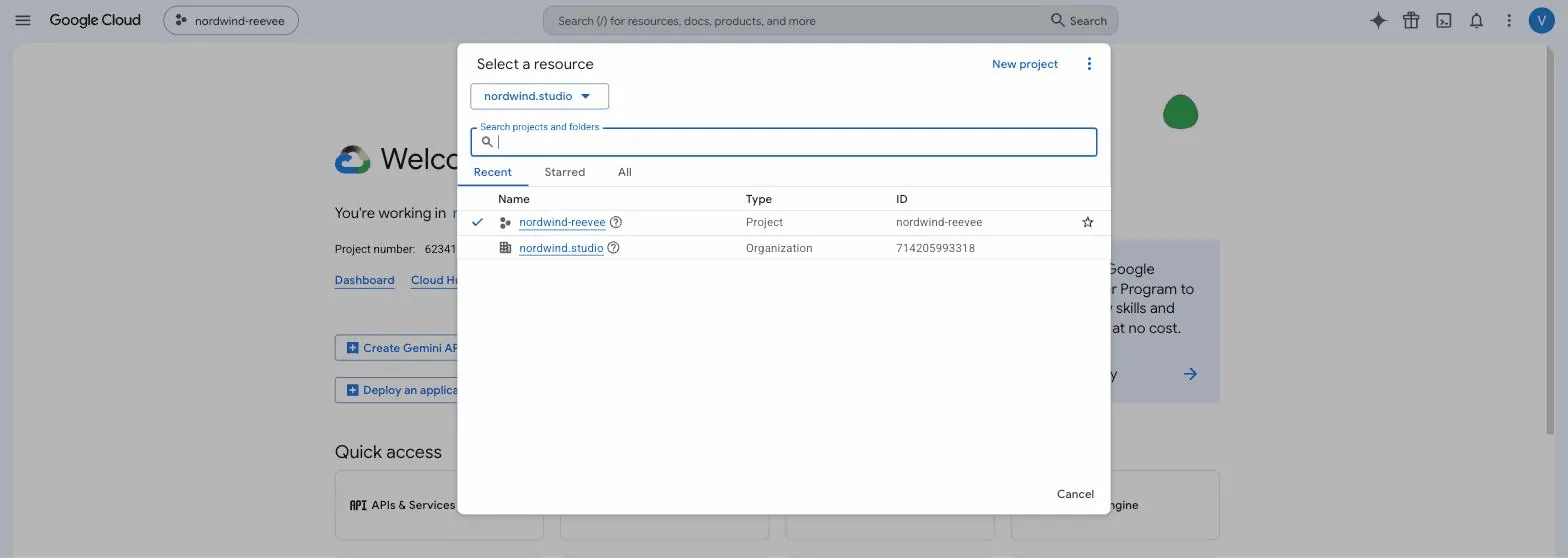This screenshot has height=558, width=1568.
Task: Click the Google Cloud logo
Action: pos(95,20)
